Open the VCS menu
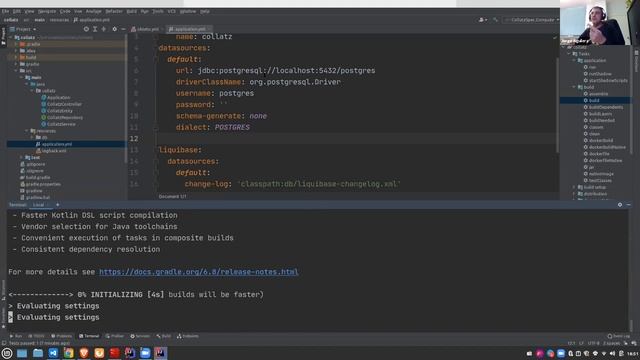 coord(171,11)
